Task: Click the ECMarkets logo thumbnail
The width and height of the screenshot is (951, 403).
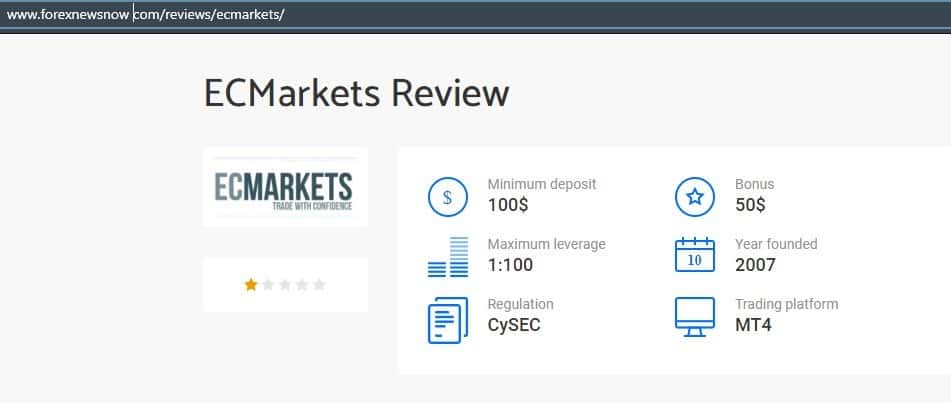Action: click(285, 187)
